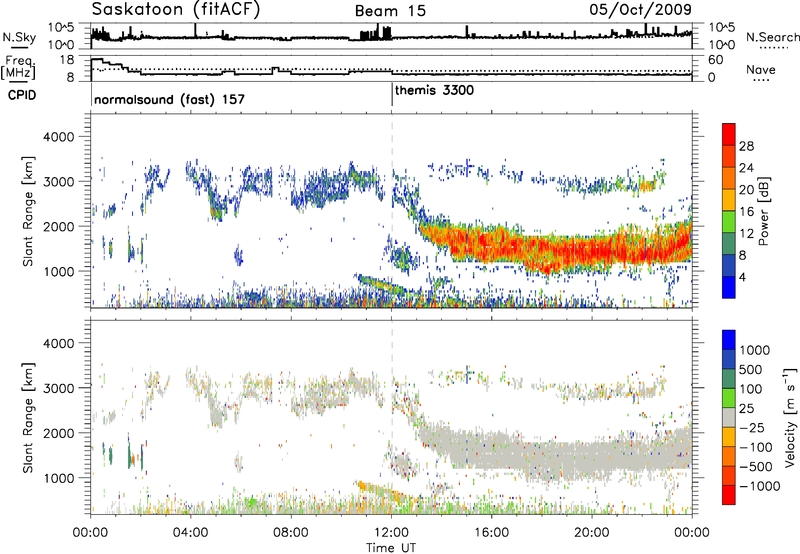
Task: Click the '12:00' time axis tick label
Action: point(391,532)
